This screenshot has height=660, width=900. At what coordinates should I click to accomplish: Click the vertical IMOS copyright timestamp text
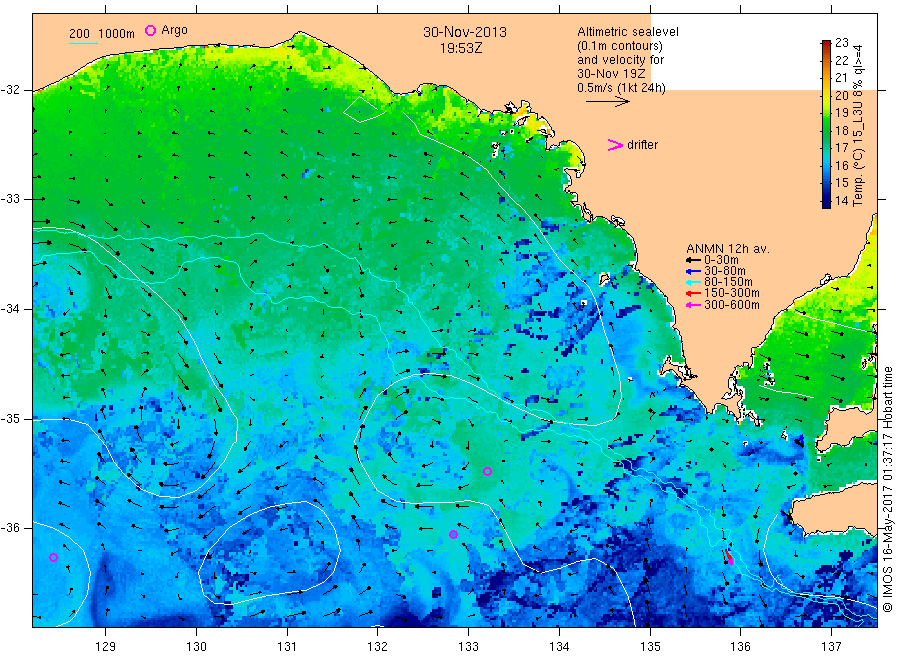coord(888,489)
